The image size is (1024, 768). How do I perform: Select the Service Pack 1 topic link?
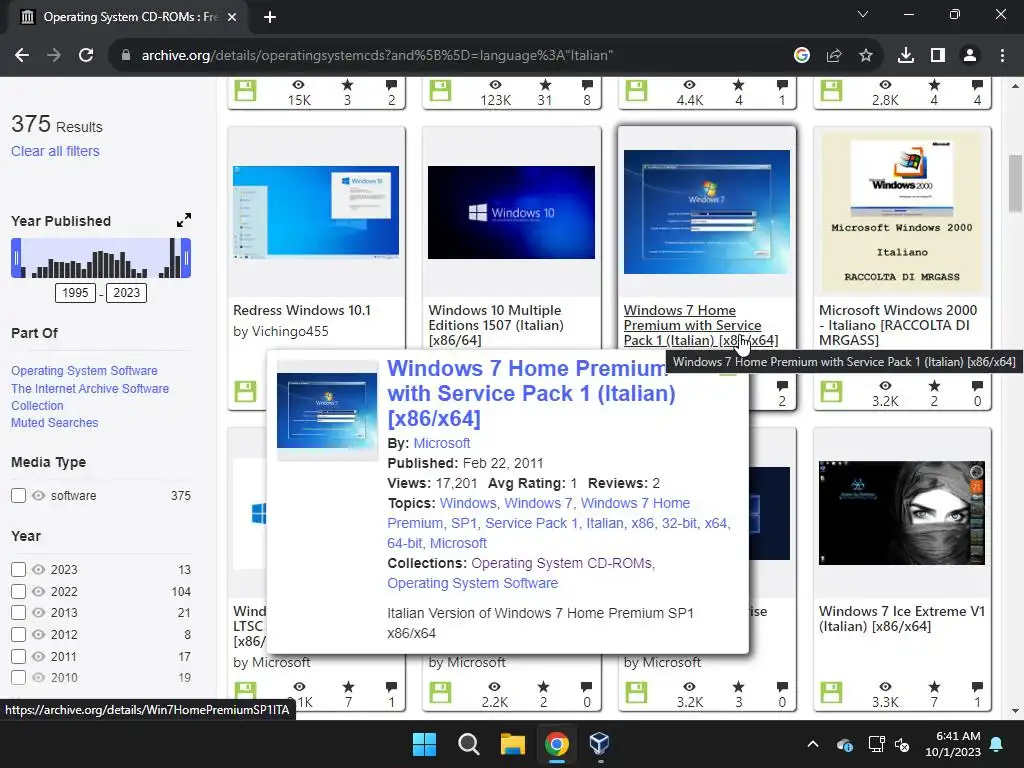[x=532, y=523]
